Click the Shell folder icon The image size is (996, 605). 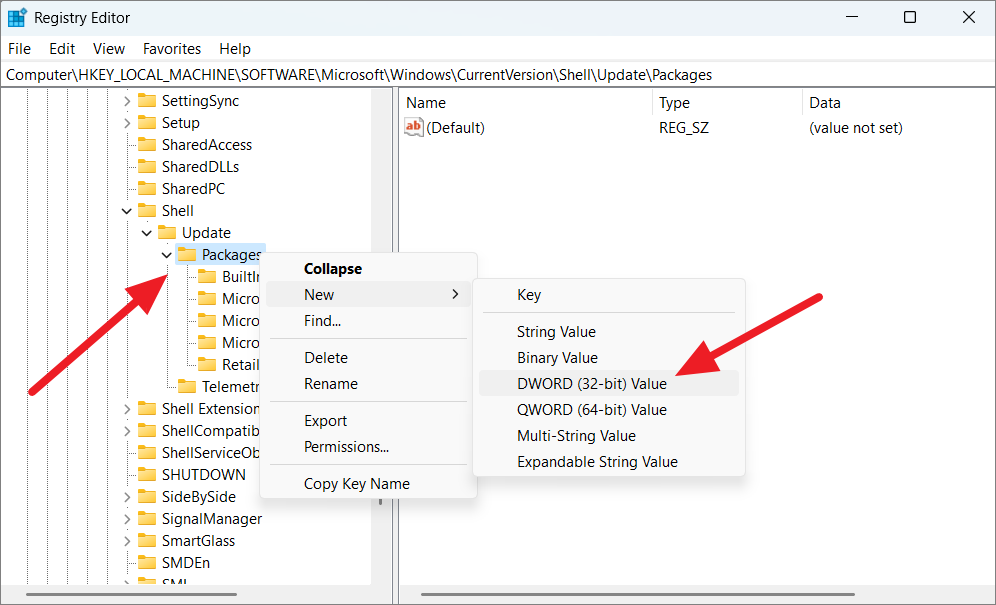(x=147, y=210)
